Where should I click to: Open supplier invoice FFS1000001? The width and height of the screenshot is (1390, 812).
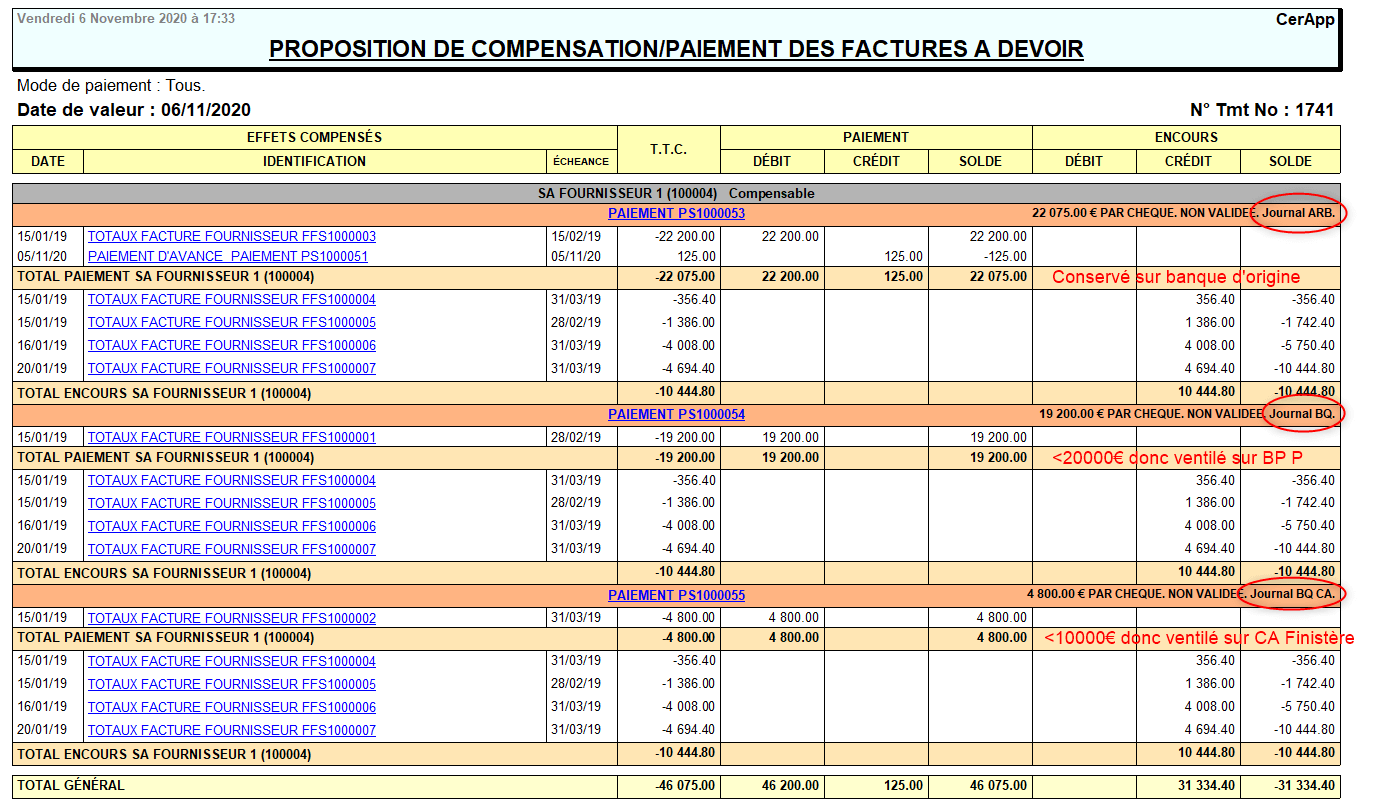coord(232,438)
